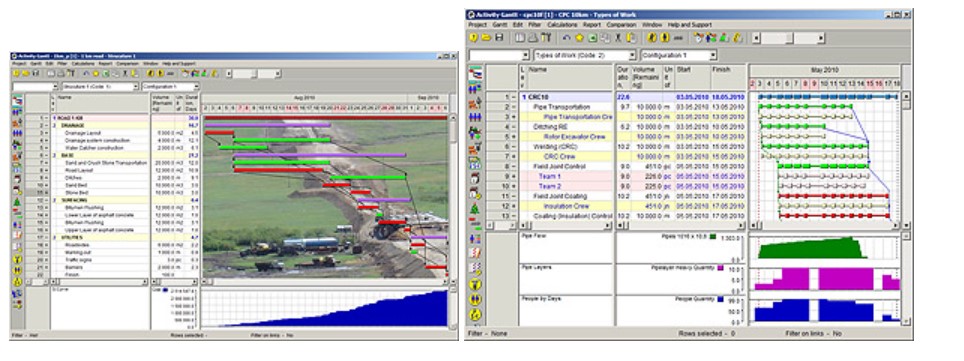The height and width of the screenshot is (361, 964).
Task: Collapse row 2 DRAINAGE in the road window
Action: coord(46,125)
